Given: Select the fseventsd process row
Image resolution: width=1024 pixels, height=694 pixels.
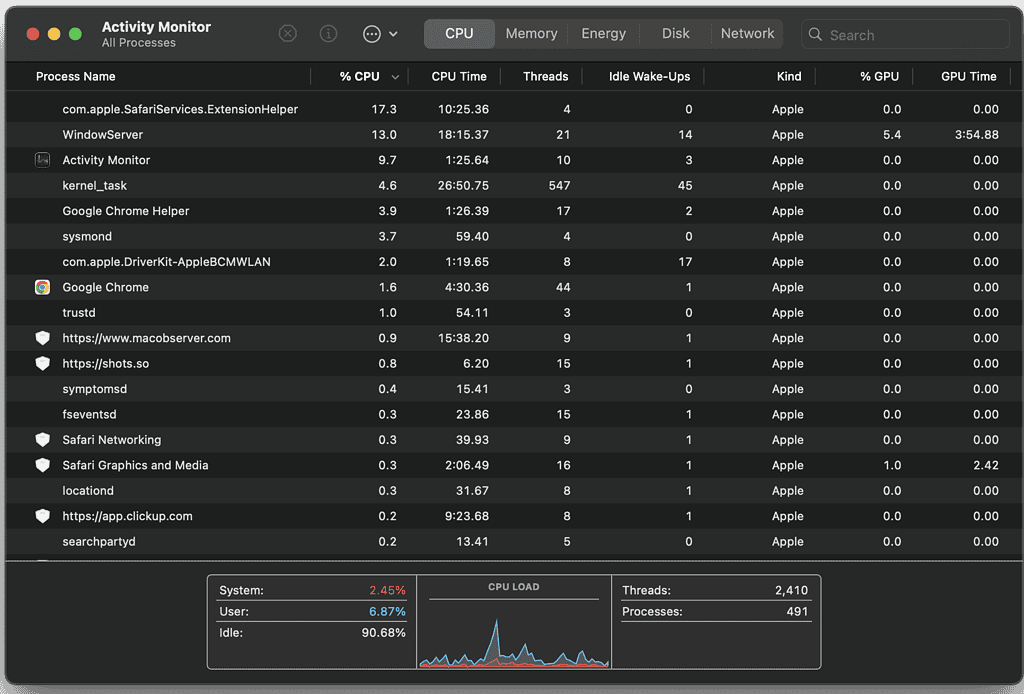Looking at the screenshot, I should click(x=514, y=415).
